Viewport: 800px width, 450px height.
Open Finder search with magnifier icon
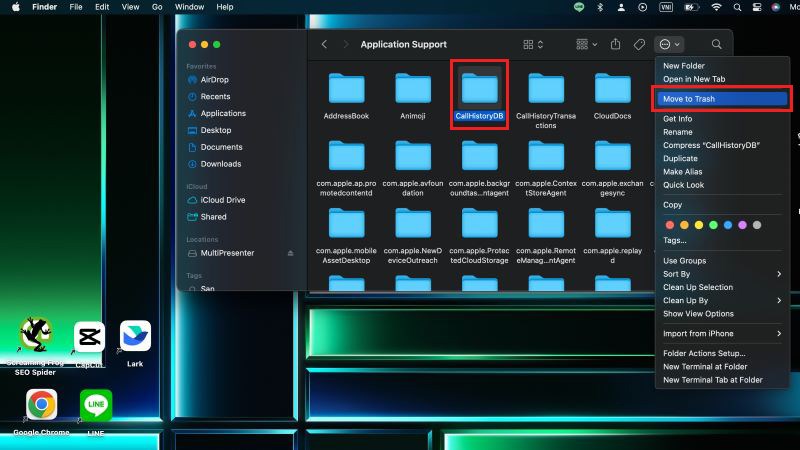click(x=716, y=45)
